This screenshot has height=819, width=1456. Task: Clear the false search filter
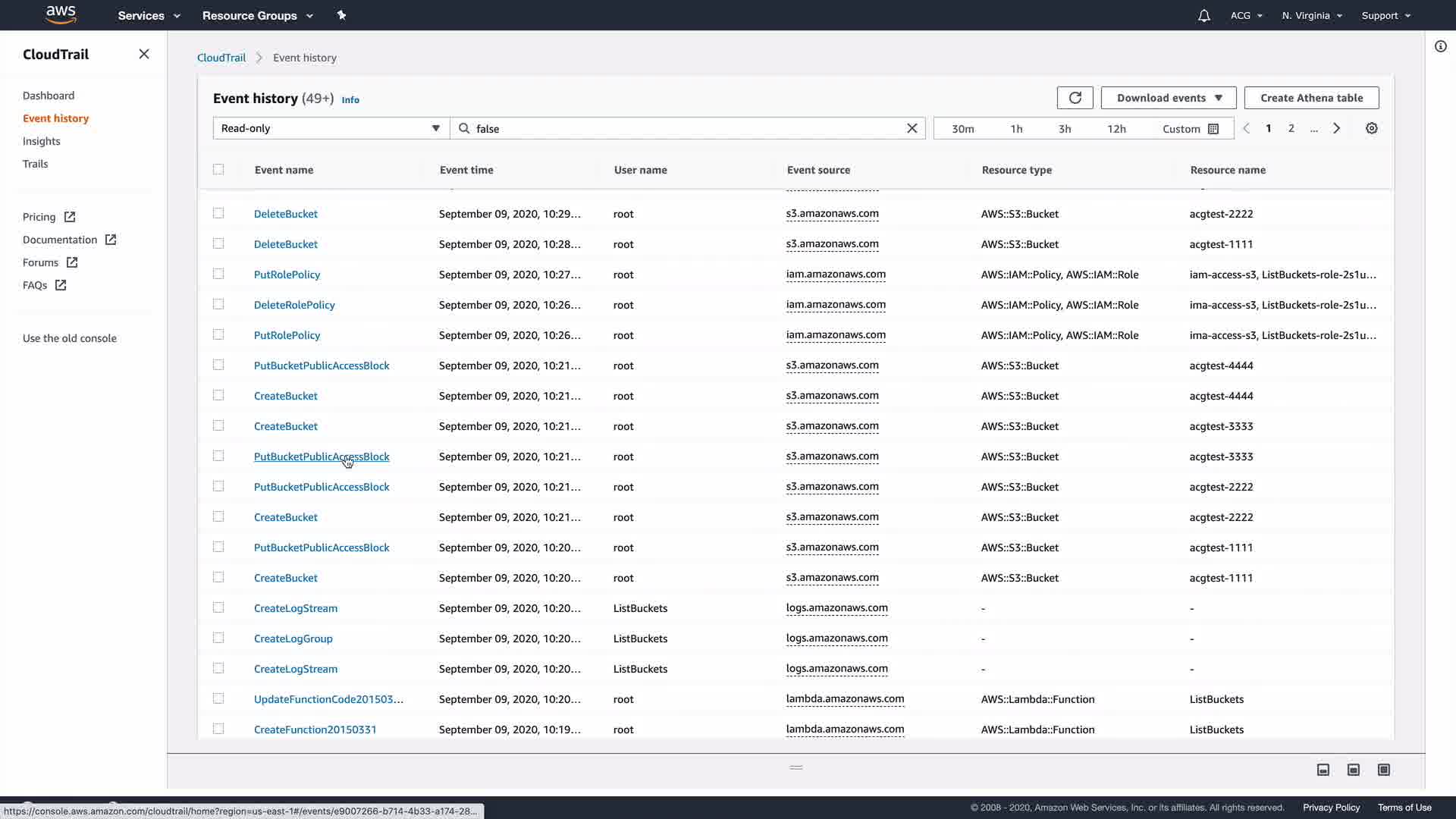click(x=912, y=129)
